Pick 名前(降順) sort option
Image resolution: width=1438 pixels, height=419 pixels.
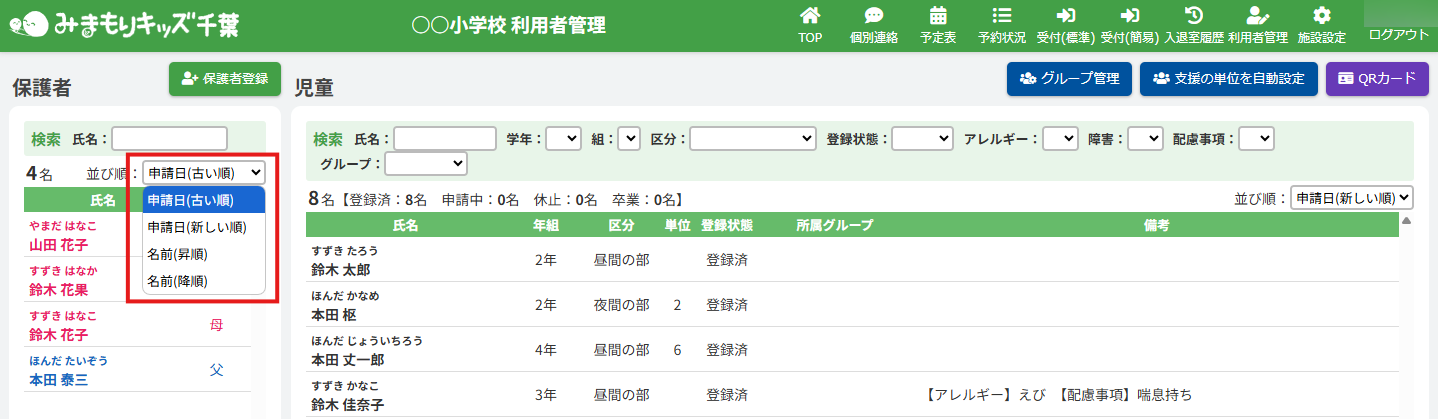tap(177, 281)
